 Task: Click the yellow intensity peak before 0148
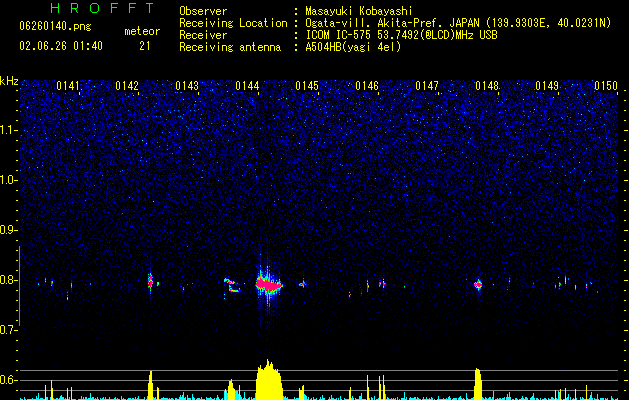(477, 384)
